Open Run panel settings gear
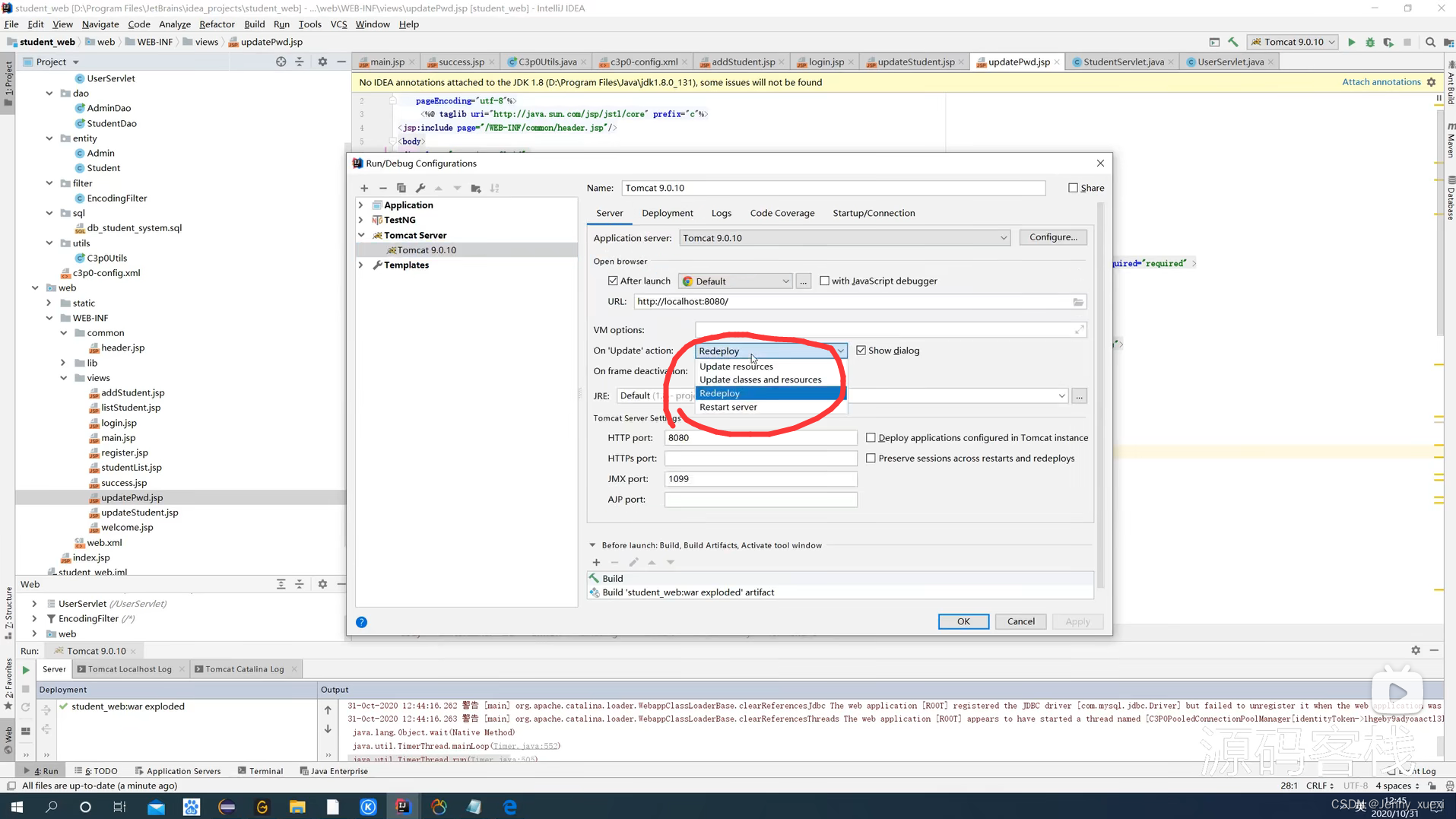 (1416, 651)
